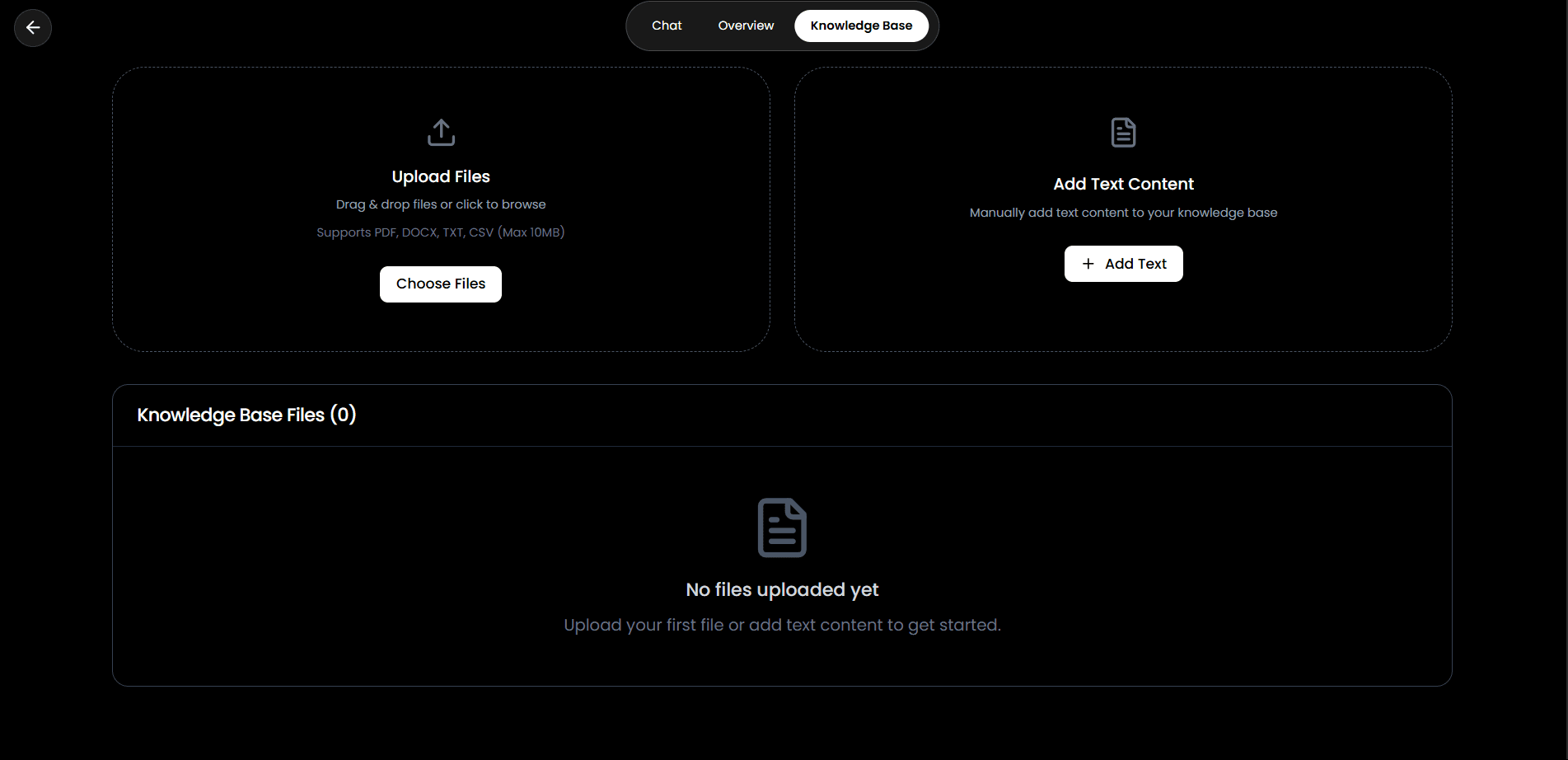Screen dimensions: 1568x760
Task: Click the back arrow to return
Action: click(32, 27)
